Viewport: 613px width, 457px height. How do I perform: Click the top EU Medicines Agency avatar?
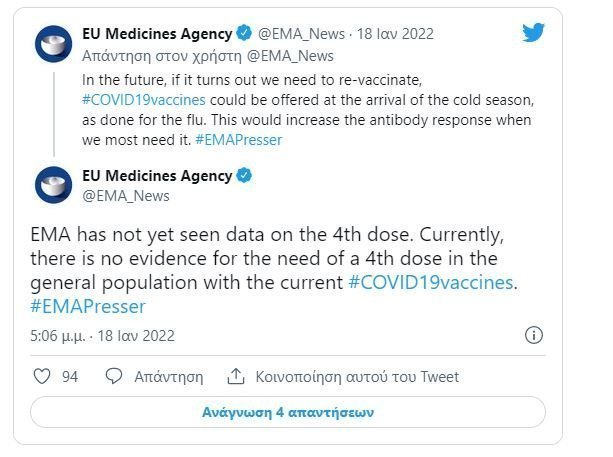point(54,44)
